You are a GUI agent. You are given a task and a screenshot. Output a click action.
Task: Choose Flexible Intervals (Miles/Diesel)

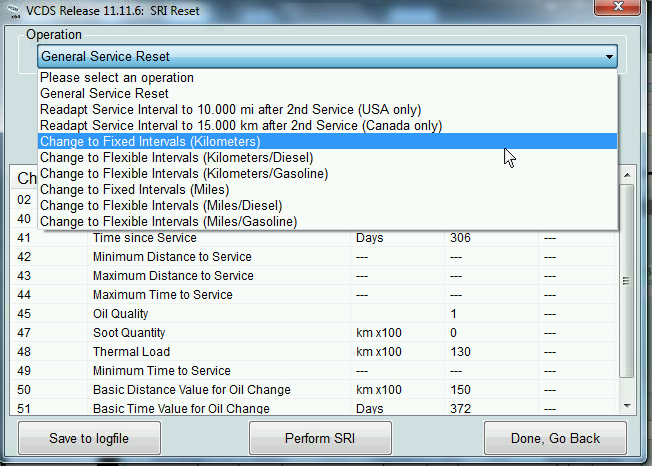tap(160, 206)
